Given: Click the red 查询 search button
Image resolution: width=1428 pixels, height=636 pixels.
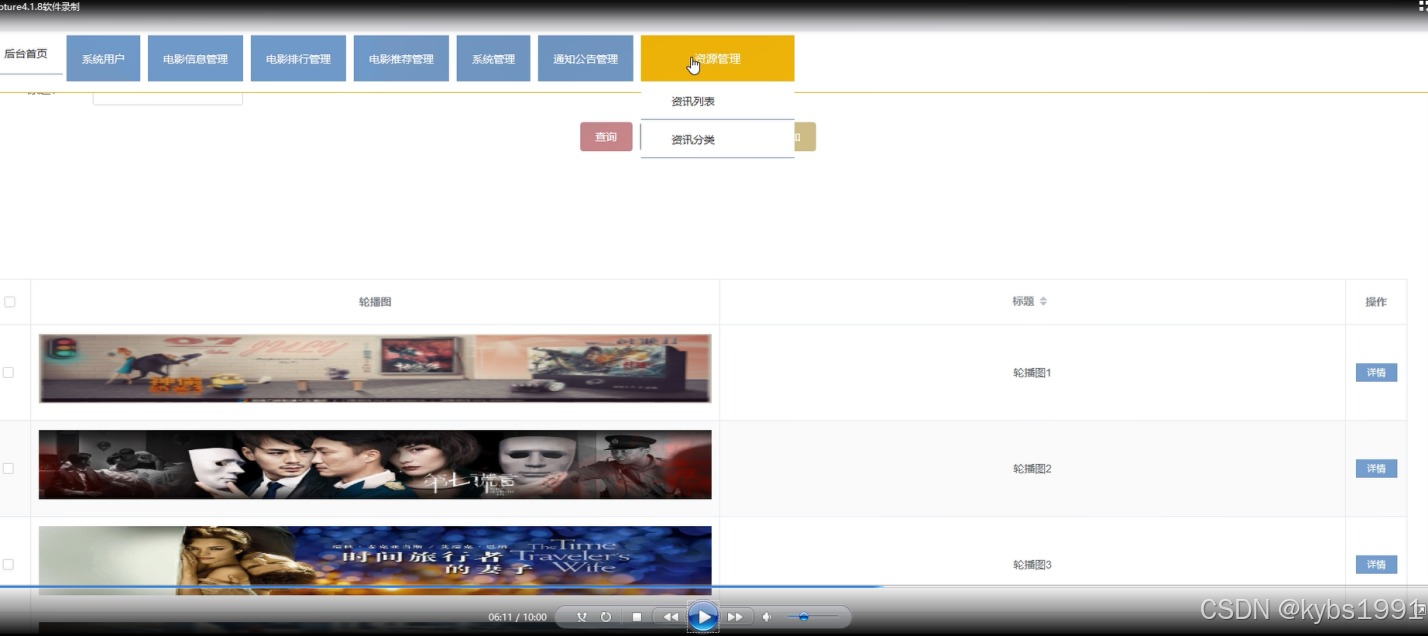Looking at the screenshot, I should [x=606, y=137].
